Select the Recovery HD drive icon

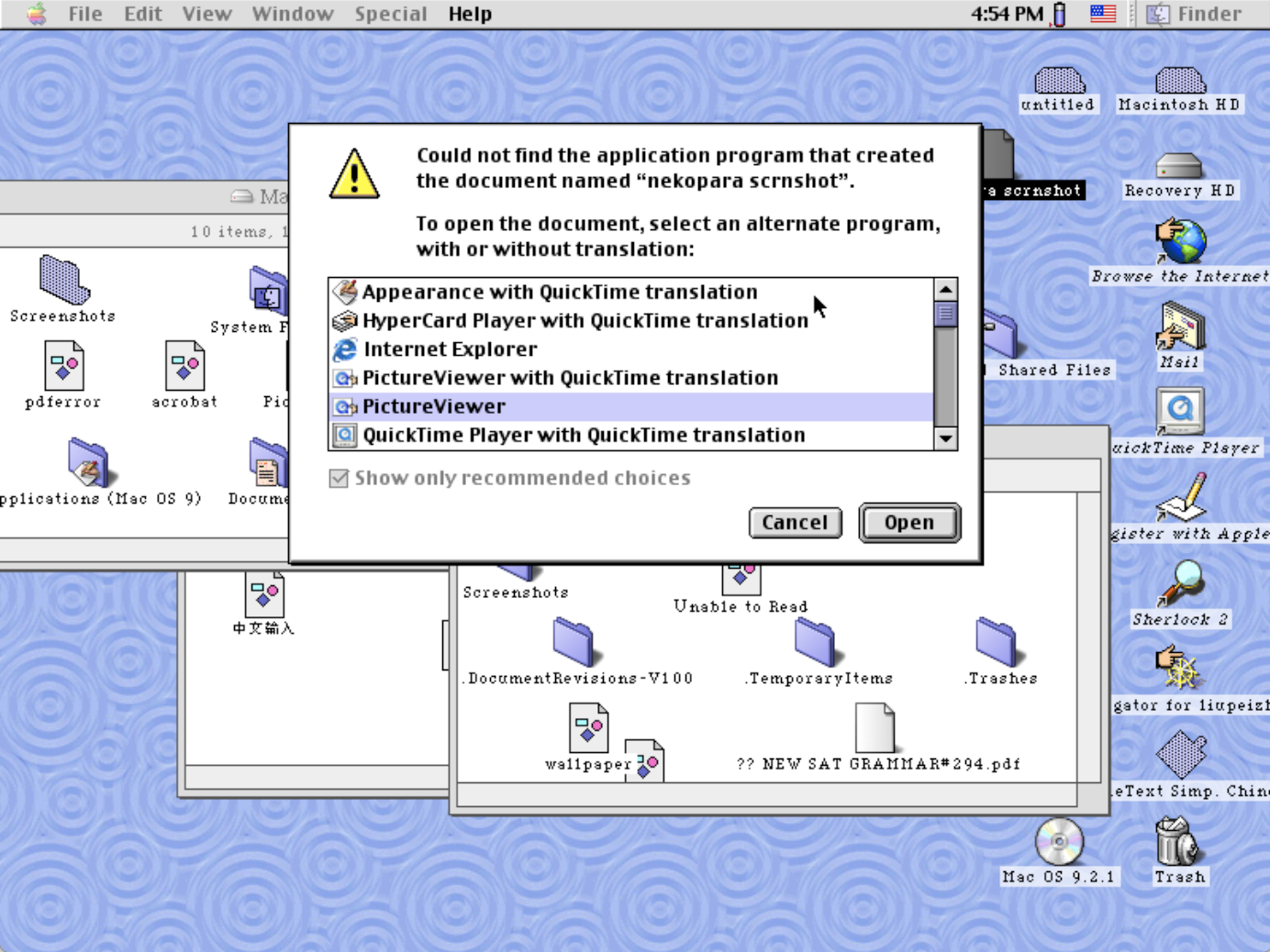coord(1179,166)
